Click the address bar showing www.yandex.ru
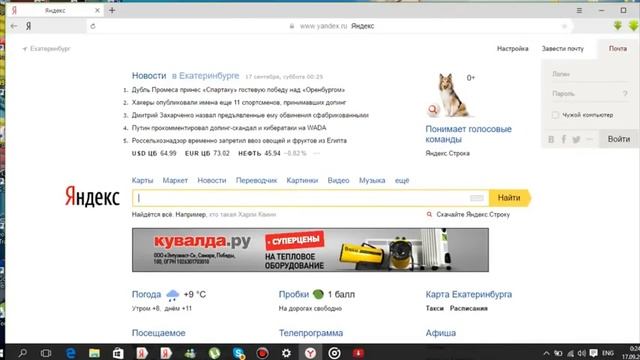 [331, 26]
